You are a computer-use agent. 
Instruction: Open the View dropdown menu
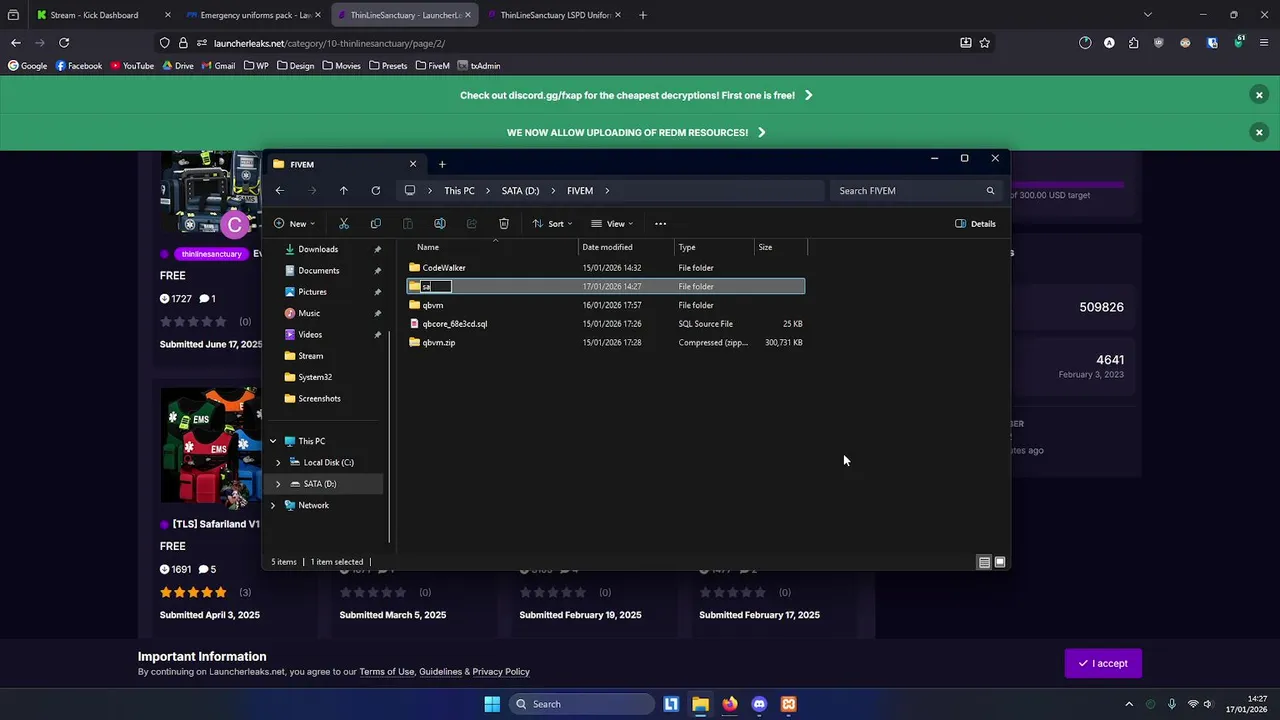[612, 224]
